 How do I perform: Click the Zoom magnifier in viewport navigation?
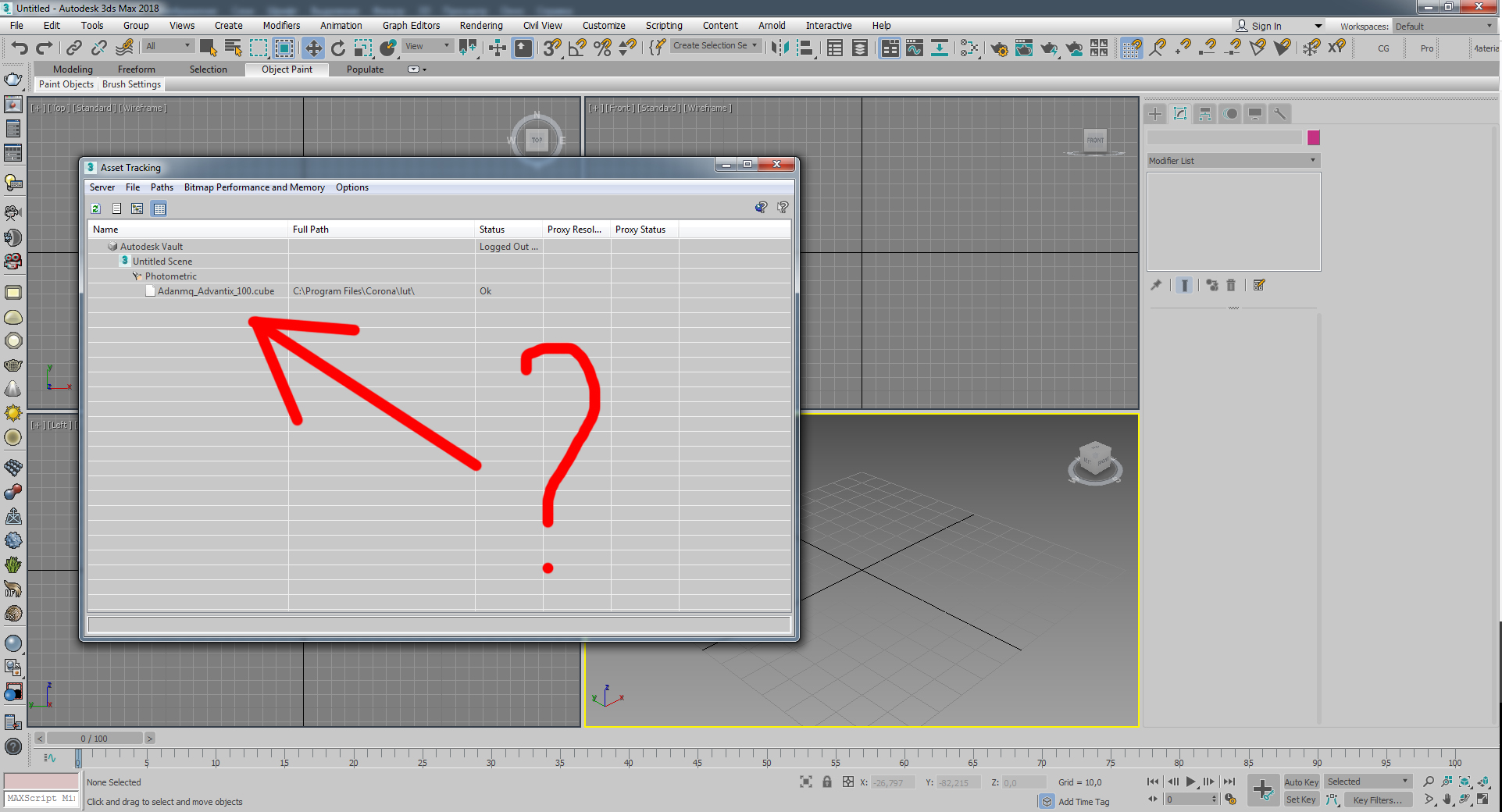pyautogui.click(x=1429, y=782)
